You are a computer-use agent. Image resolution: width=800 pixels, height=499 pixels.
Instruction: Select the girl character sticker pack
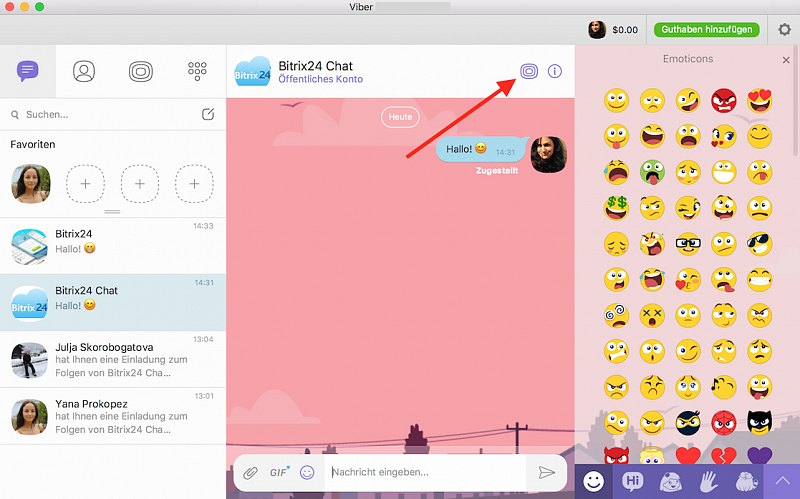671,481
